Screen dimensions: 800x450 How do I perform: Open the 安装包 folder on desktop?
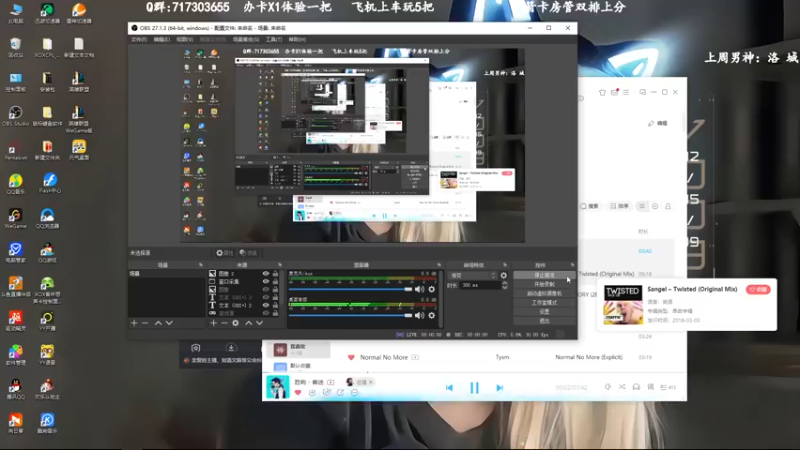tap(47, 82)
